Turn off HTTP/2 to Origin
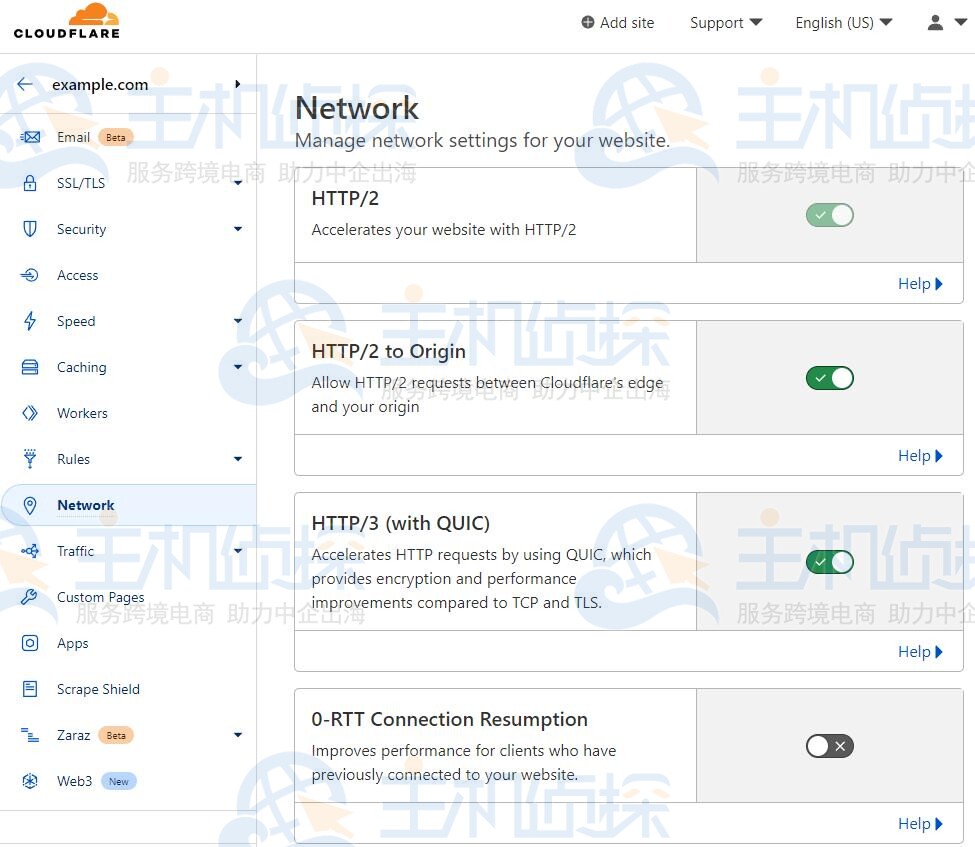The width and height of the screenshot is (975, 847). point(829,378)
